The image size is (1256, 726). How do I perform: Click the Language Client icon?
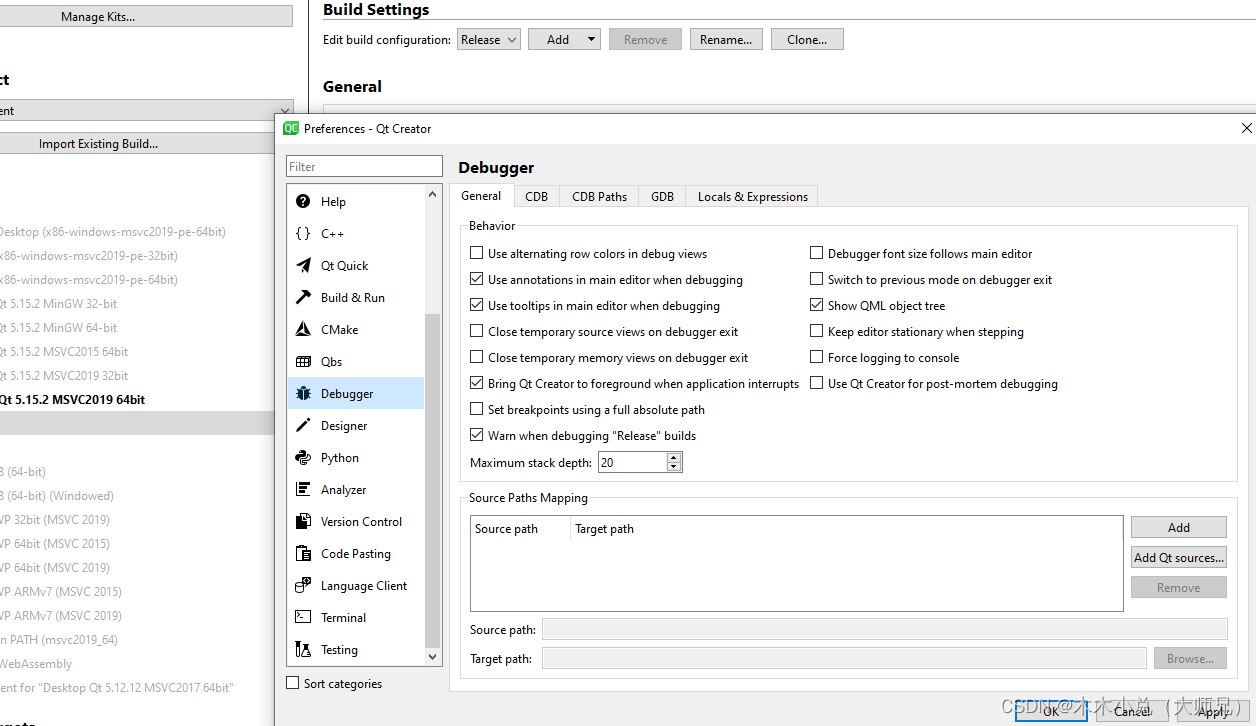[303, 585]
